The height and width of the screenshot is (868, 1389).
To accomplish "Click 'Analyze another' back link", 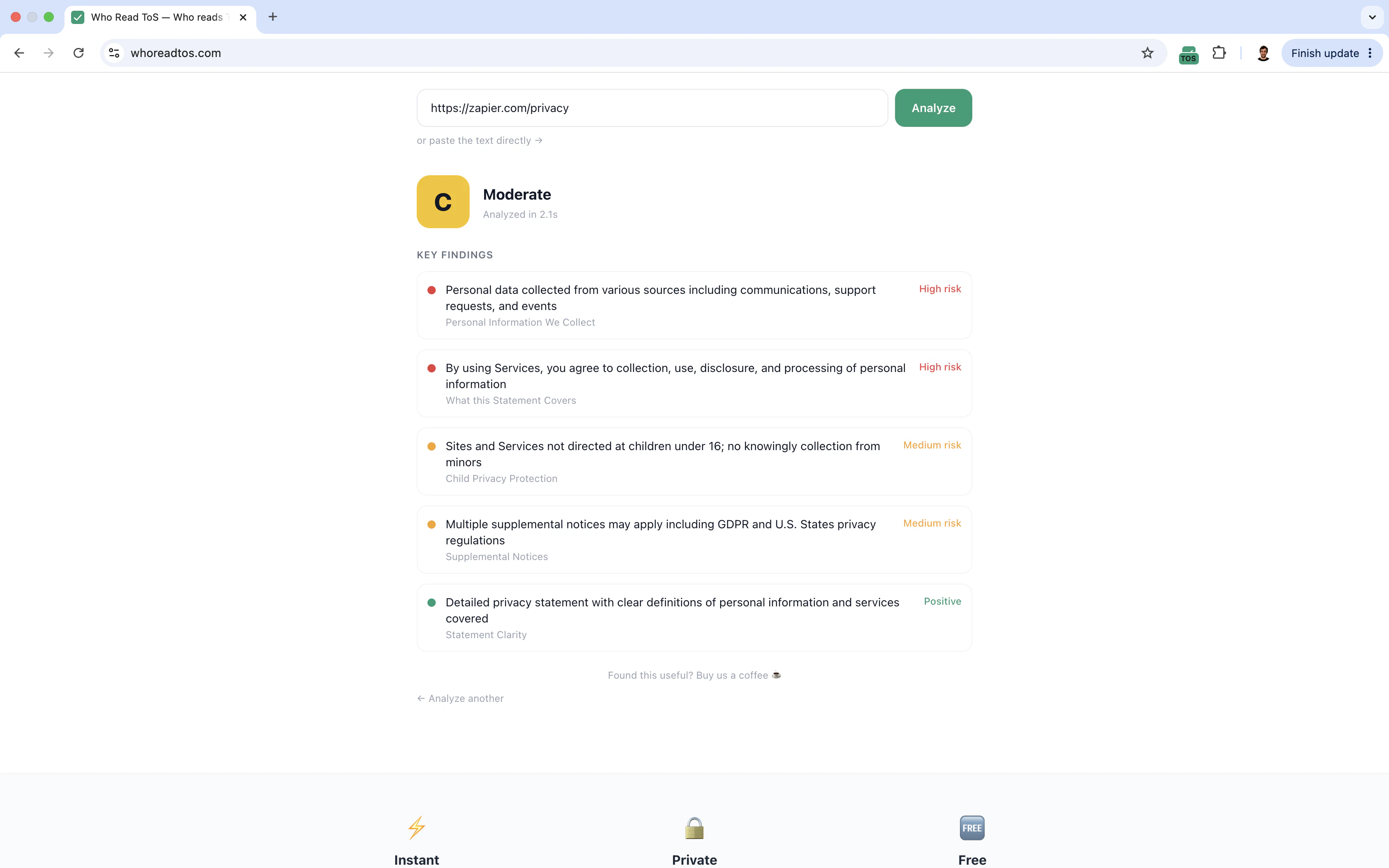I will [x=461, y=698].
